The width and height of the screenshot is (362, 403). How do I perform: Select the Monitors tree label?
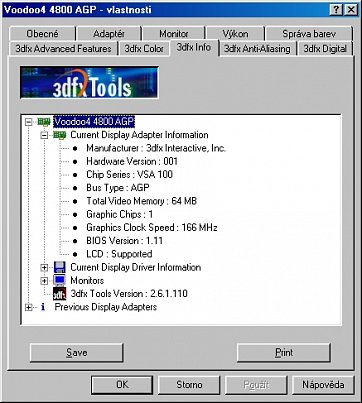tap(87, 281)
